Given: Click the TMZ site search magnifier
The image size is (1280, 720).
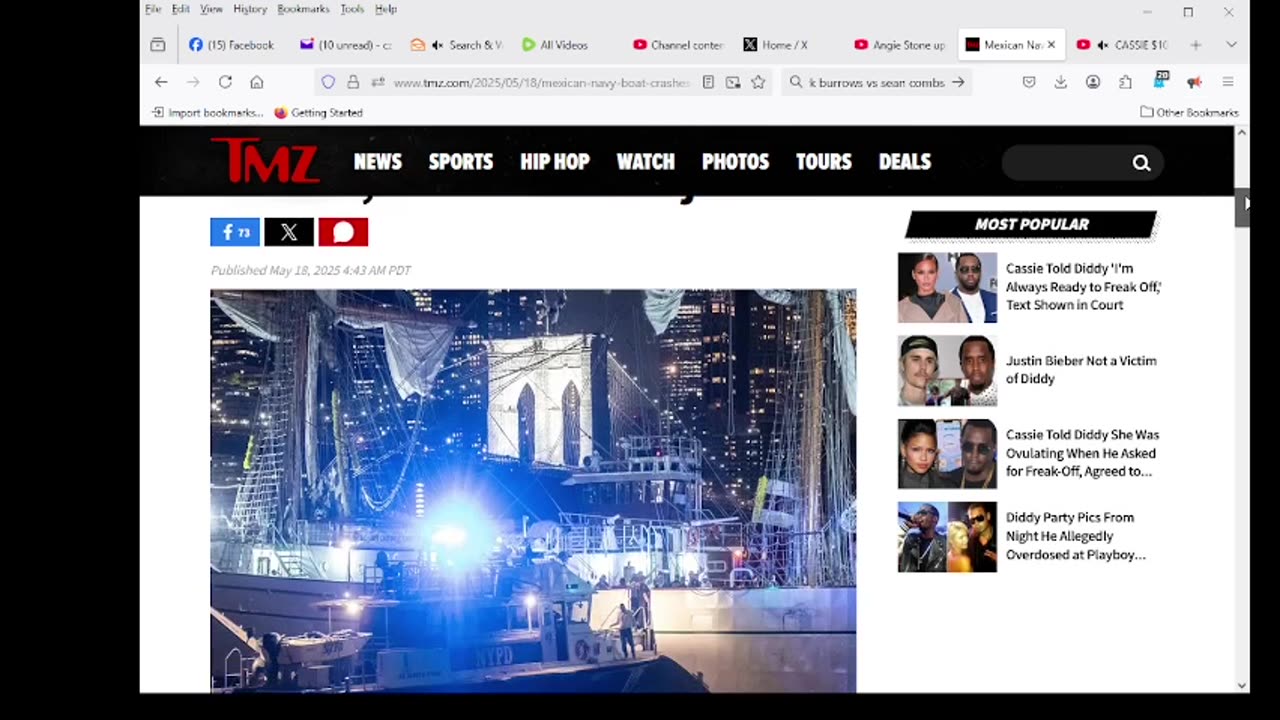Looking at the screenshot, I should [x=1141, y=163].
